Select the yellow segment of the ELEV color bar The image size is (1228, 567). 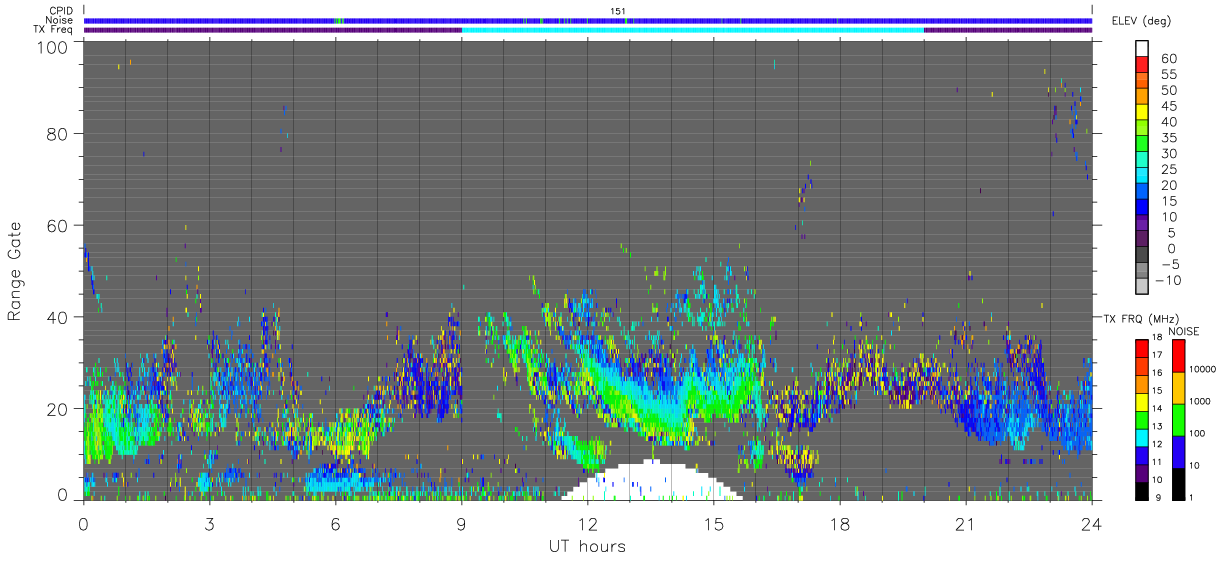coord(1142,112)
